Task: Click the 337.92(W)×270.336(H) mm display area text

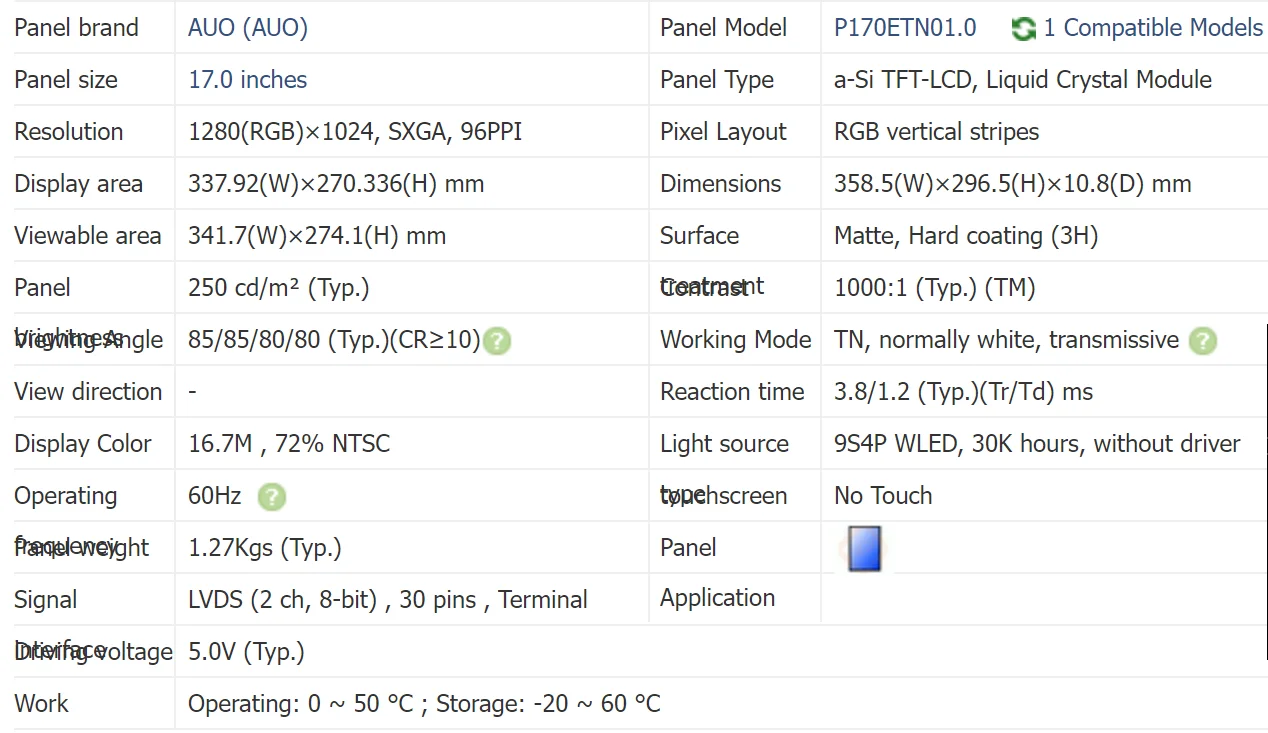Action: [336, 184]
